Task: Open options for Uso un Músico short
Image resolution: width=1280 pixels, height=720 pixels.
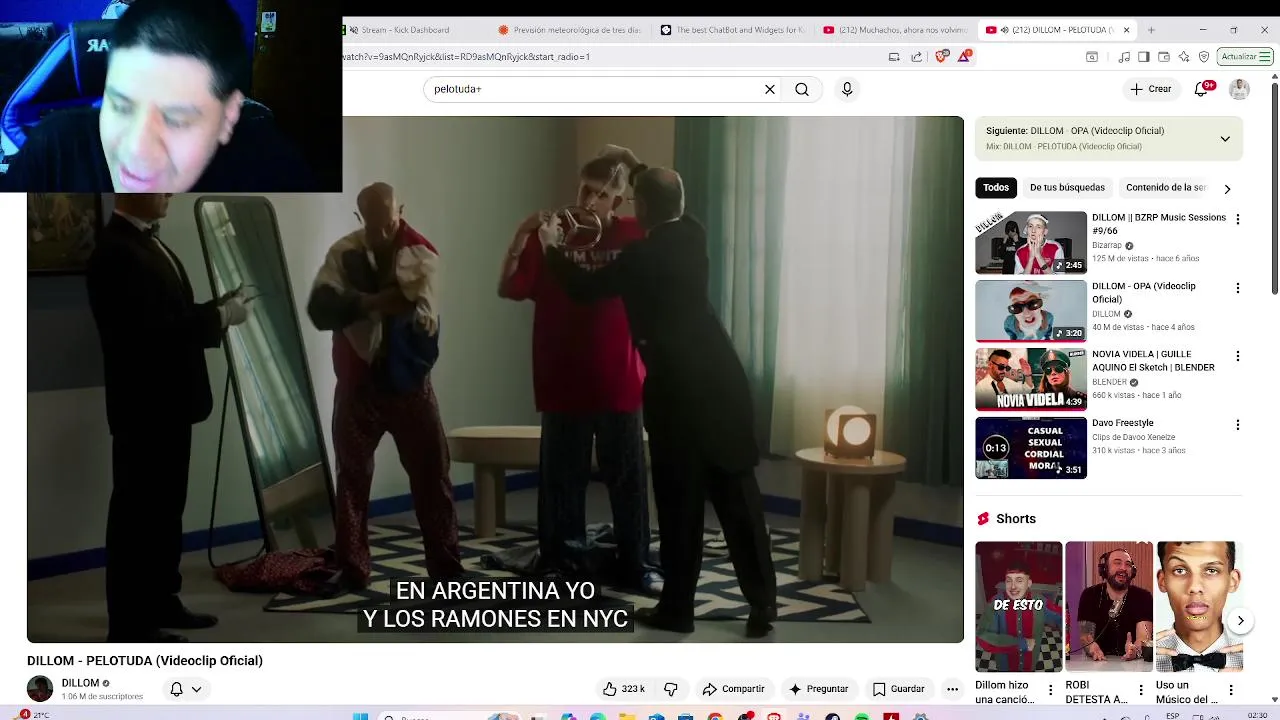Action: pos(1231,690)
